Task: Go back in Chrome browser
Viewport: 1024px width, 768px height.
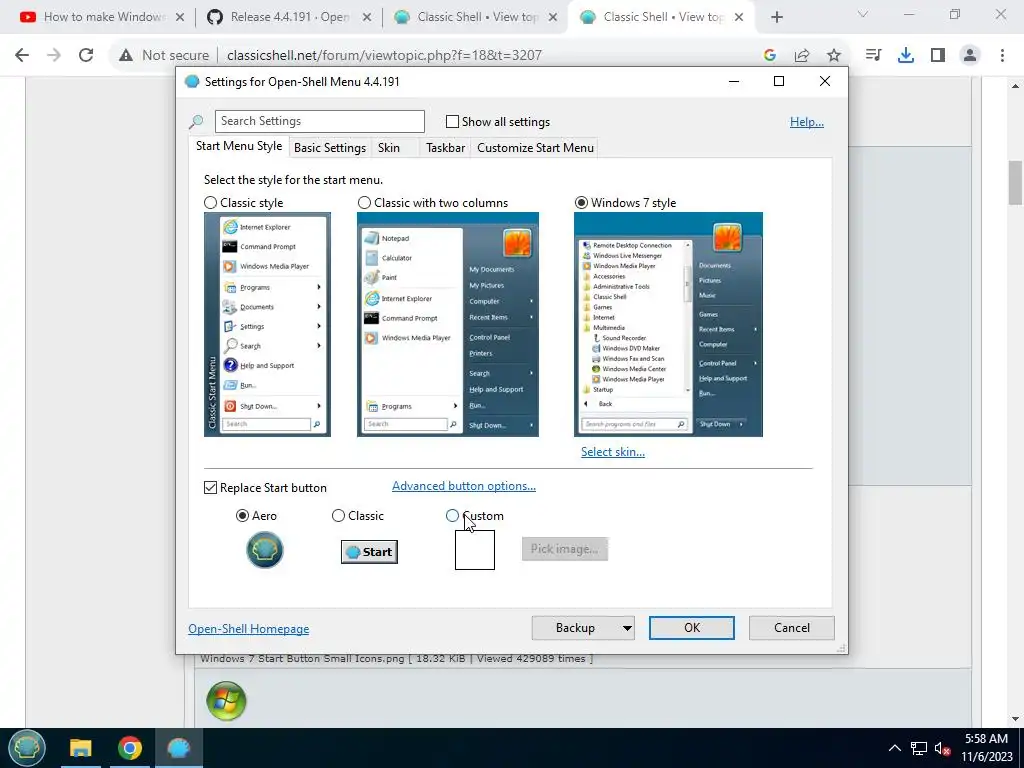Action: tap(22, 55)
